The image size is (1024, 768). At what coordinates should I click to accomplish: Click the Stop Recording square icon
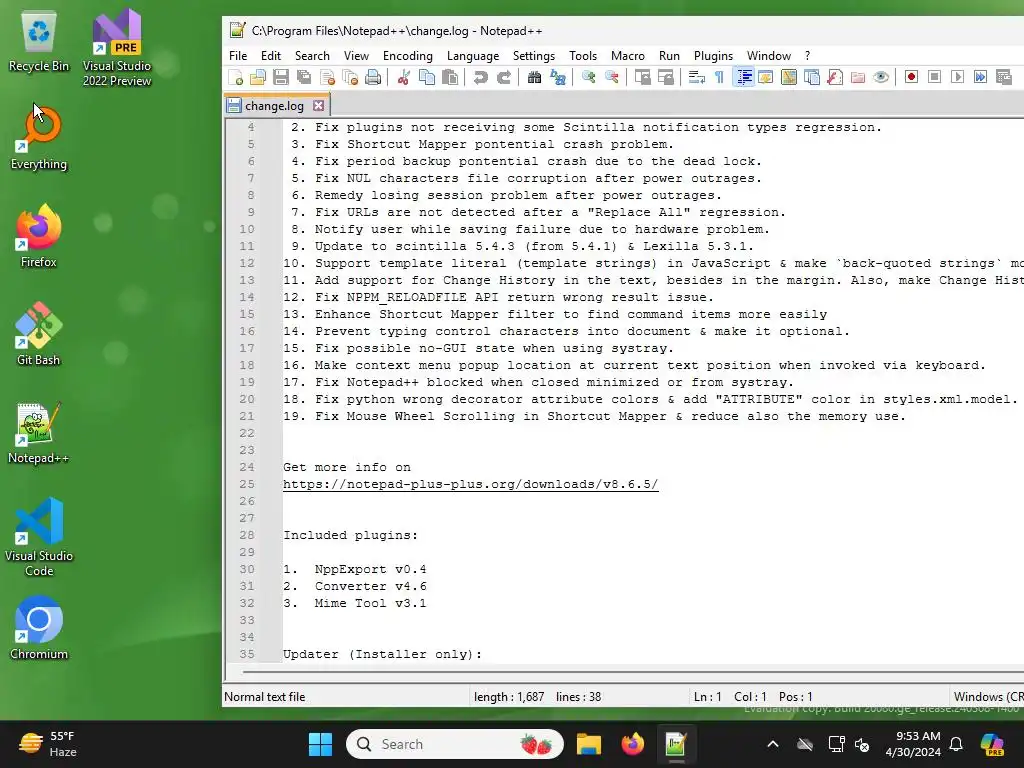pos(935,78)
